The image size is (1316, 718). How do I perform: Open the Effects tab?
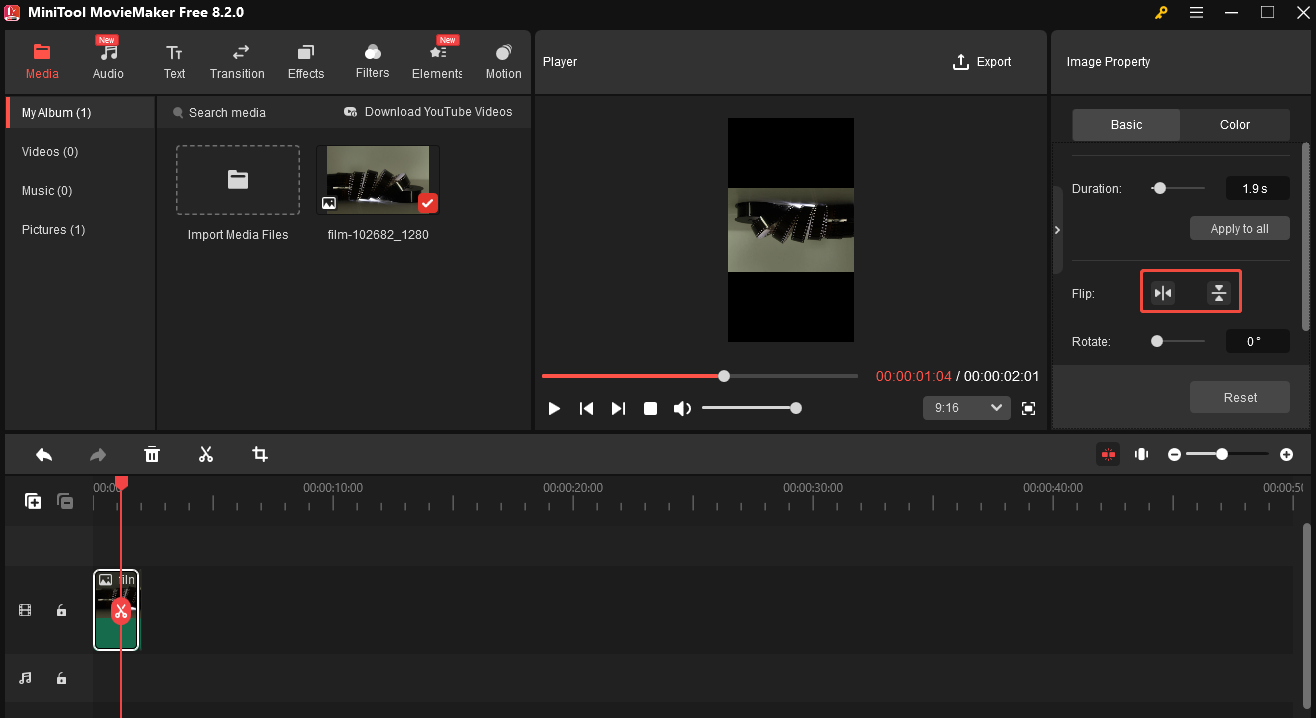(306, 61)
